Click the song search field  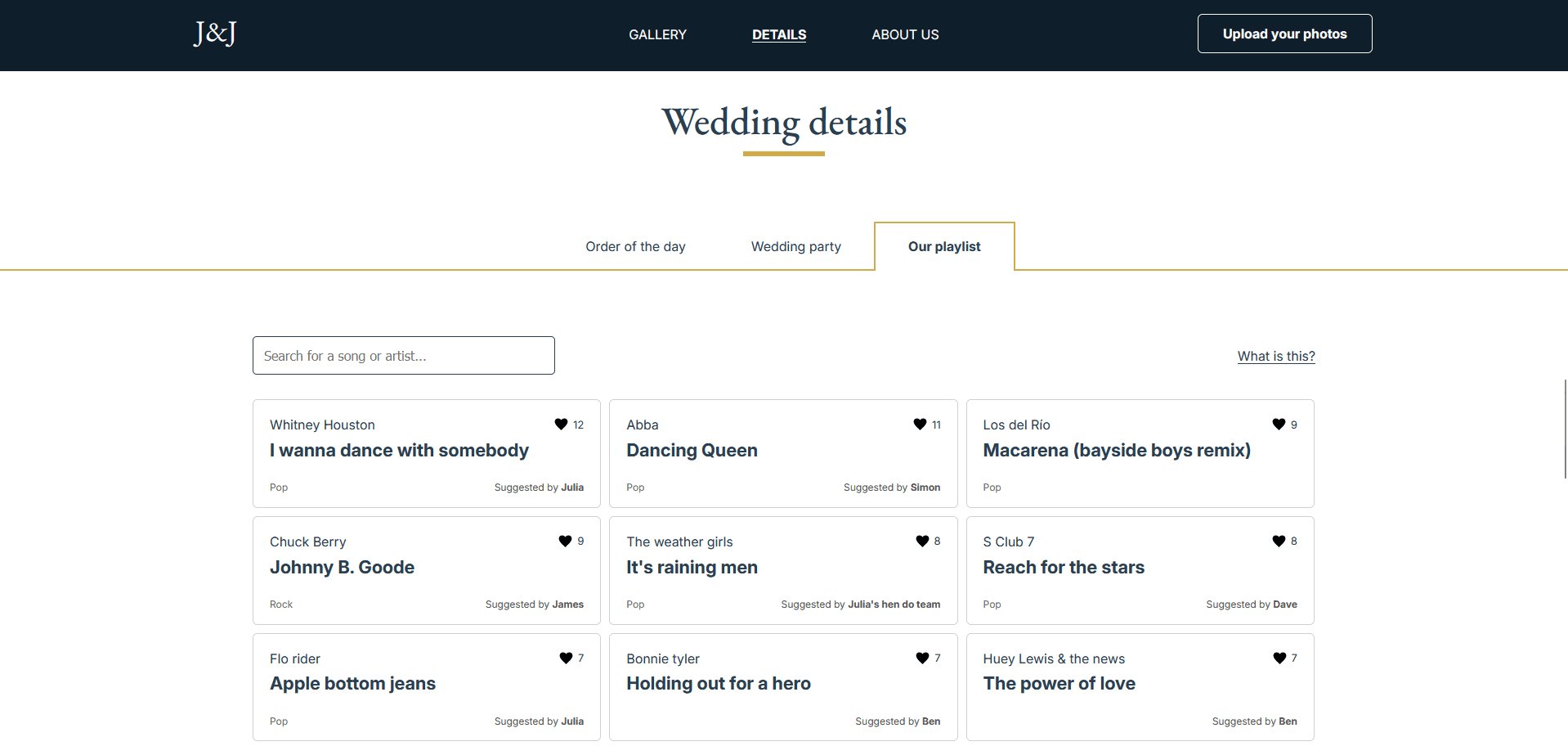point(403,355)
